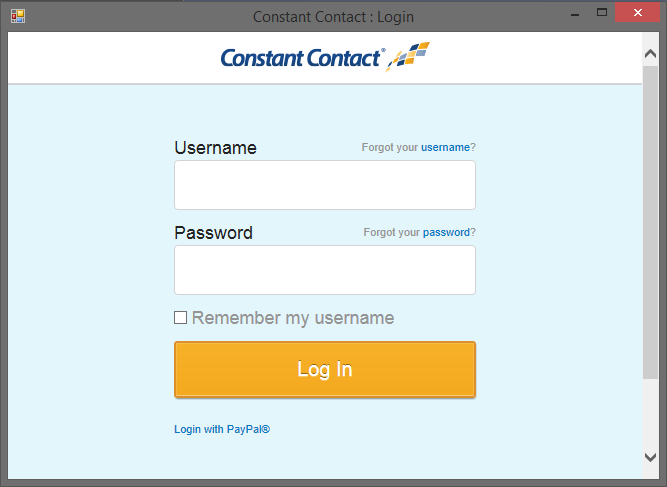Focus the Password text field
The height and width of the screenshot is (487, 667).
324,270
